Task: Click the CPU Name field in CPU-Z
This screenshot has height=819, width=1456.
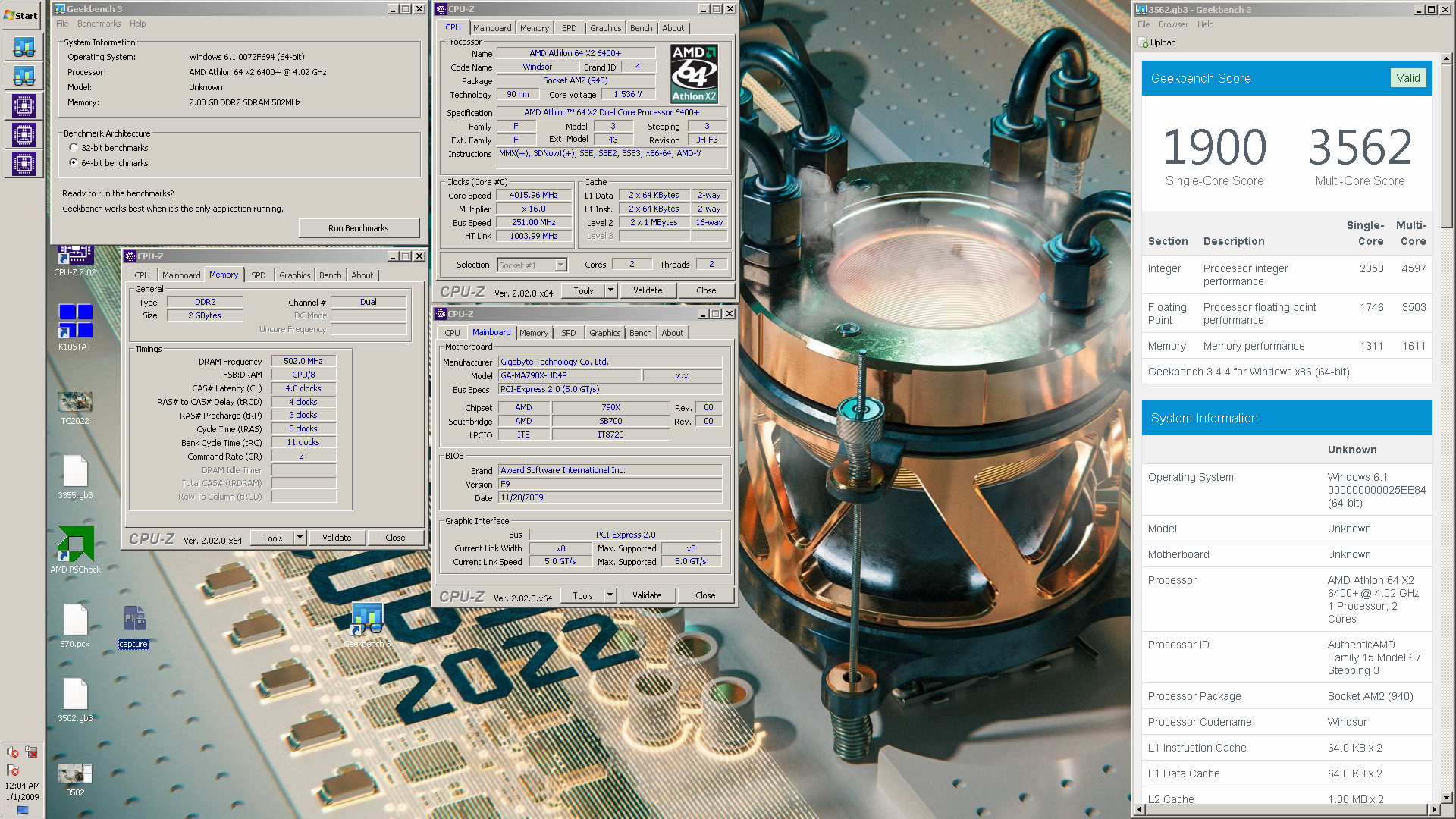Action: point(576,53)
